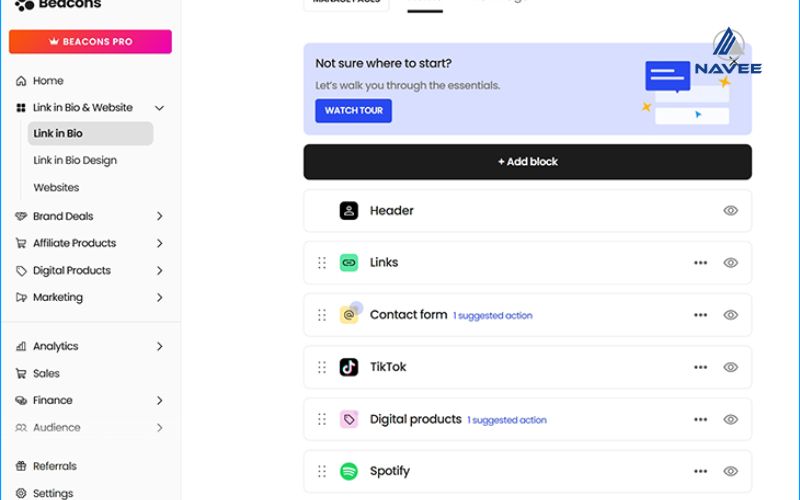The image size is (800, 500).
Task: Hide the Spotify block with eye icon
Action: [731, 471]
